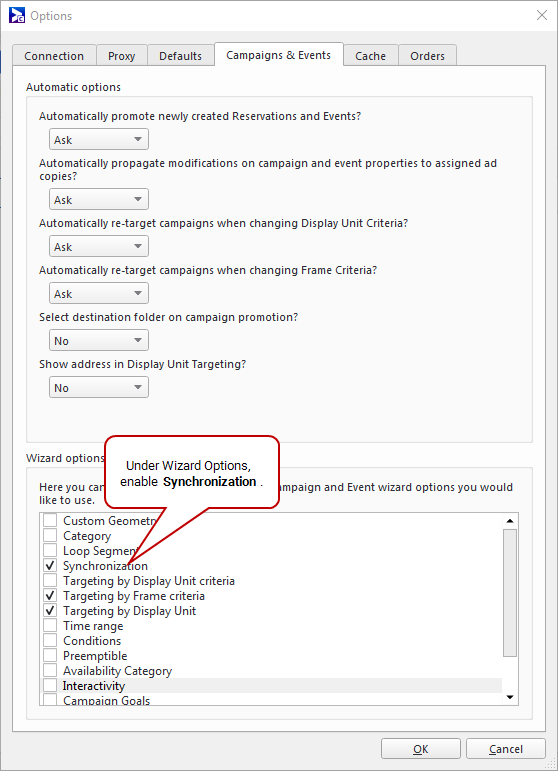Enable the Preemptible wizard option
Image resolution: width=558 pixels, height=771 pixels.
tap(50, 656)
